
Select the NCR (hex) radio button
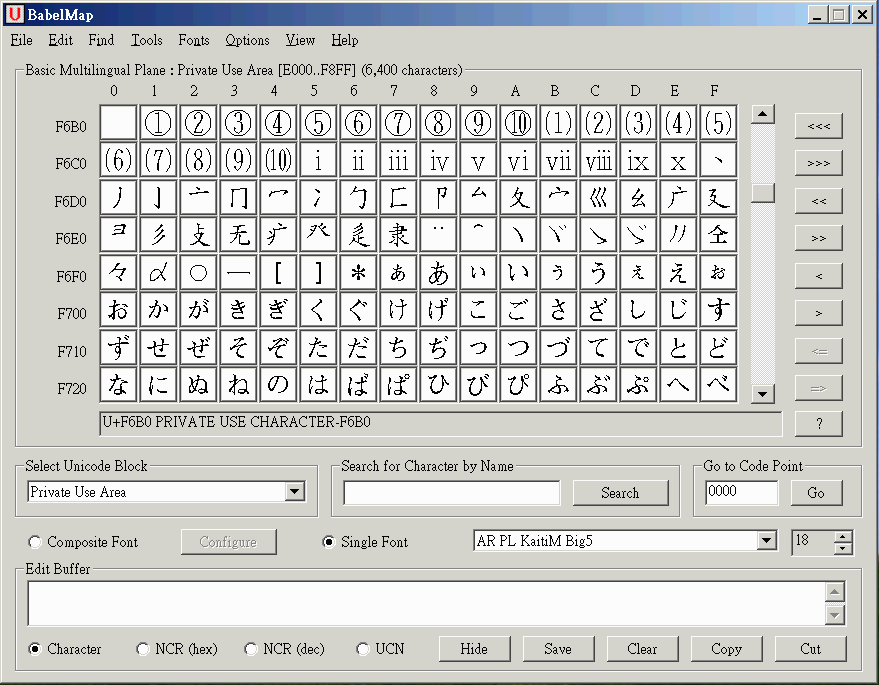point(144,649)
